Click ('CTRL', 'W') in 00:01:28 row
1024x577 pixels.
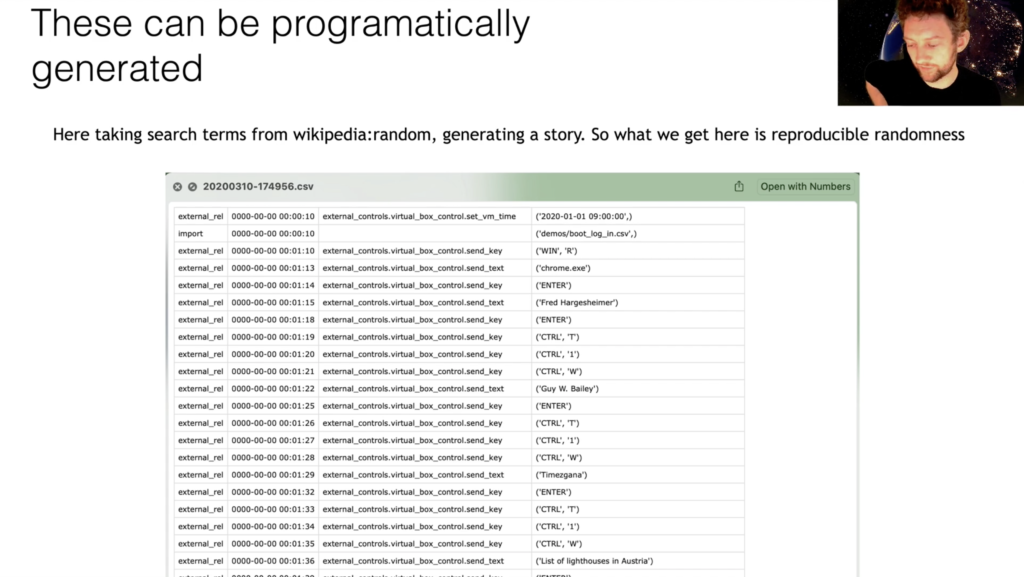pos(558,458)
